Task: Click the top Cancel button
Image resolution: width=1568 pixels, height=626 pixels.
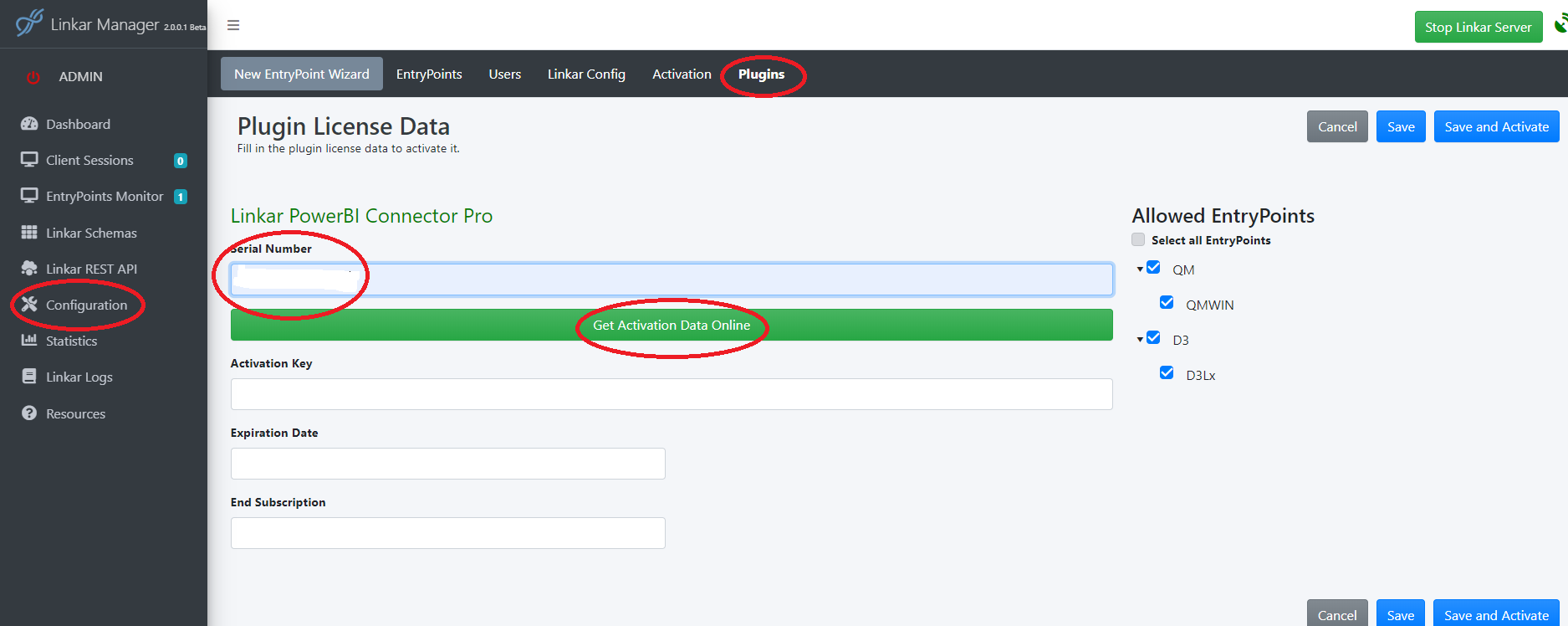Action: tap(1337, 126)
